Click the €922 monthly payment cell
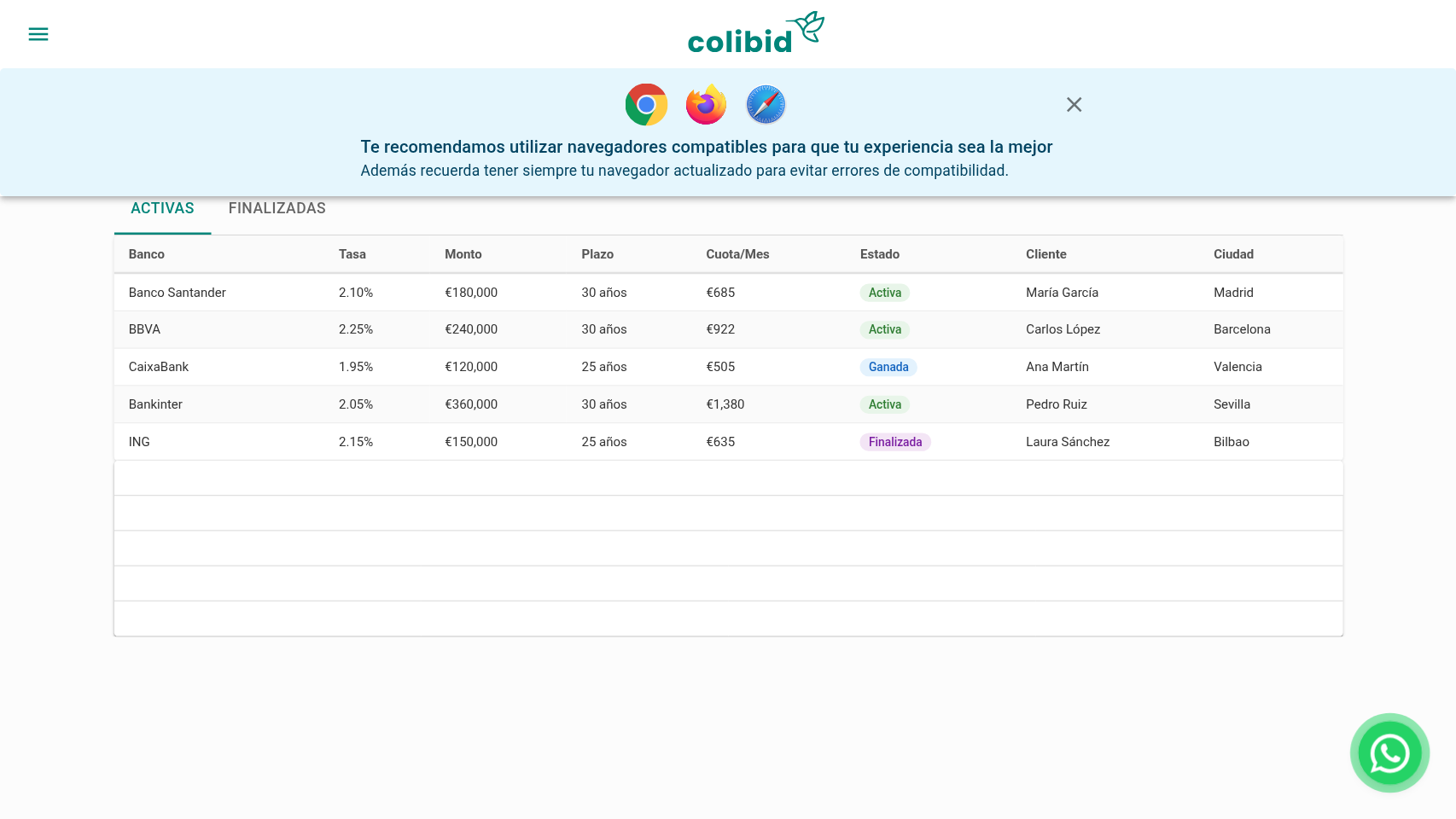Image resolution: width=1456 pixels, height=819 pixels. point(720,329)
